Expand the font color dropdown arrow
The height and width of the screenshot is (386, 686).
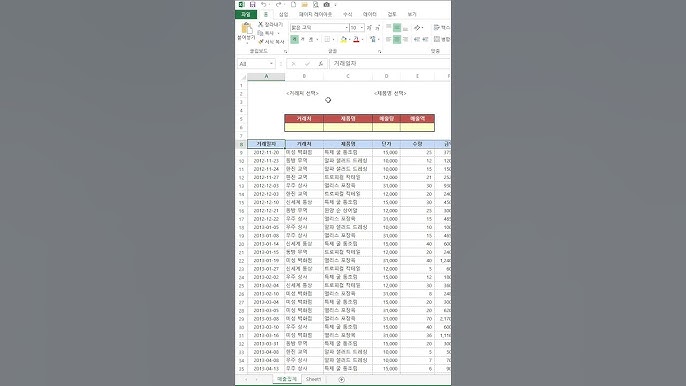tap(362, 39)
